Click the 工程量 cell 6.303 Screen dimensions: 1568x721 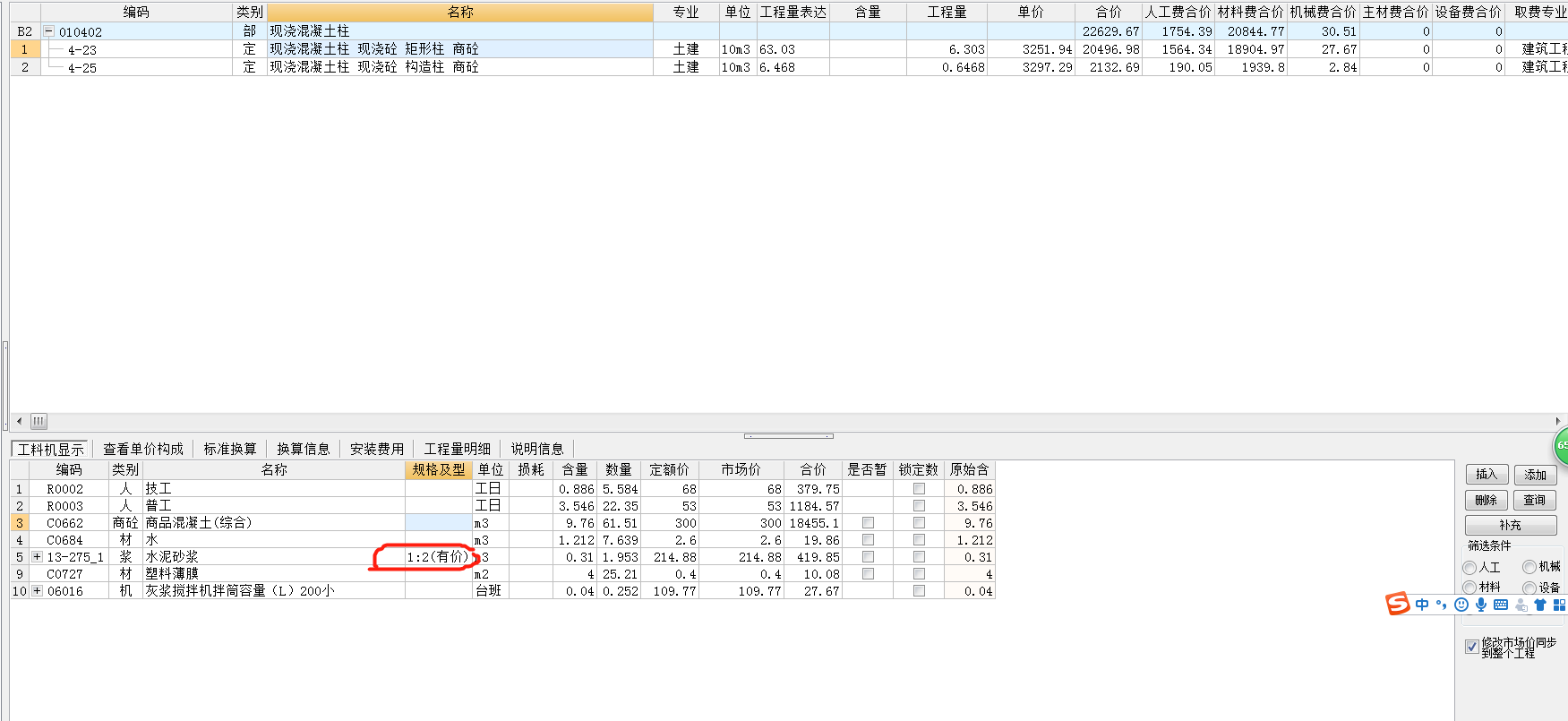(947, 49)
